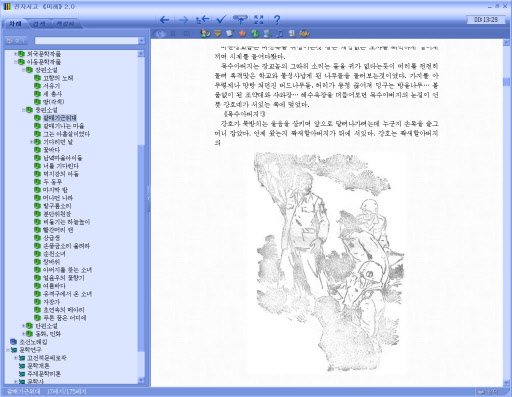Viewport: 512px width, 397px height.
Task: Select 세 총사 in the tree
Action: click(52, 94)
